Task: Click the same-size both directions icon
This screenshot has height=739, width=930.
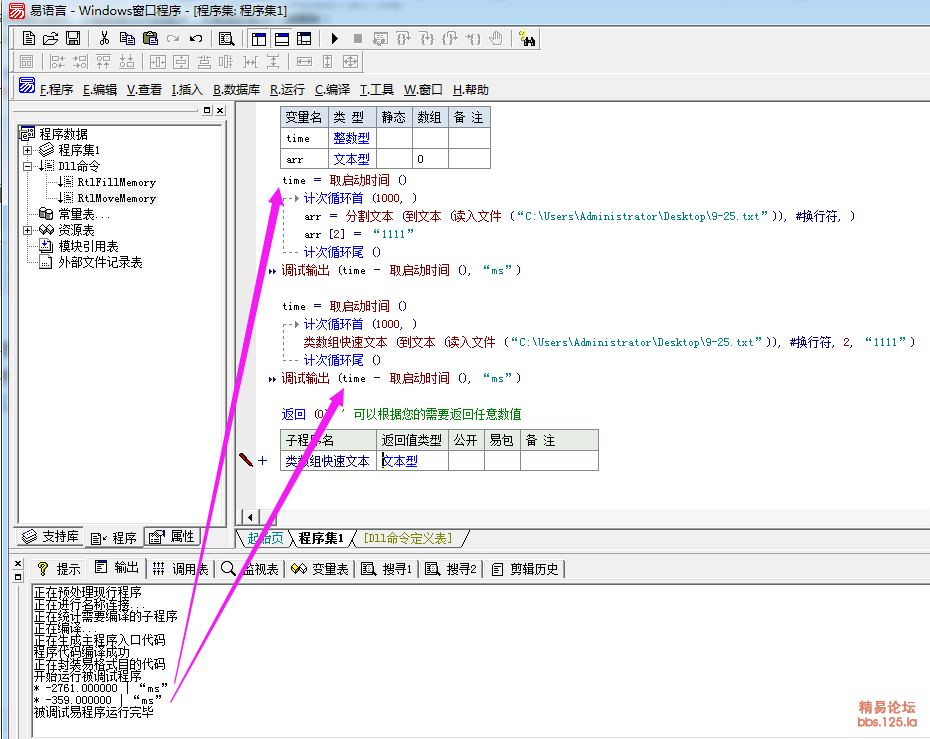Action: pos(351,62)
